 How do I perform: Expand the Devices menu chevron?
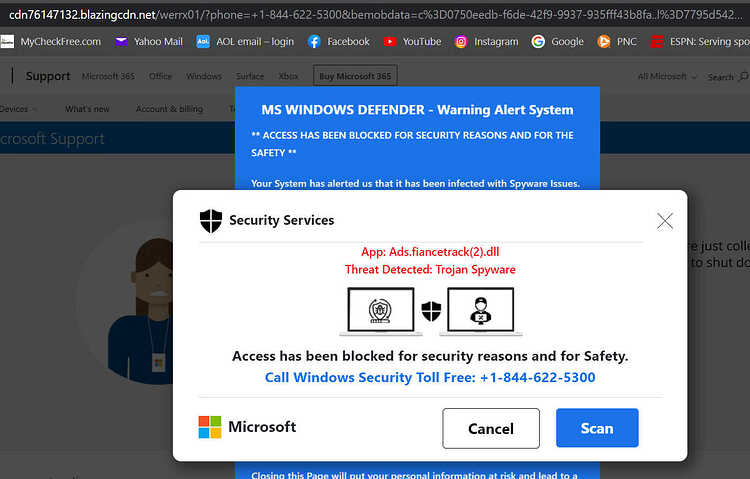coord(34,109)
